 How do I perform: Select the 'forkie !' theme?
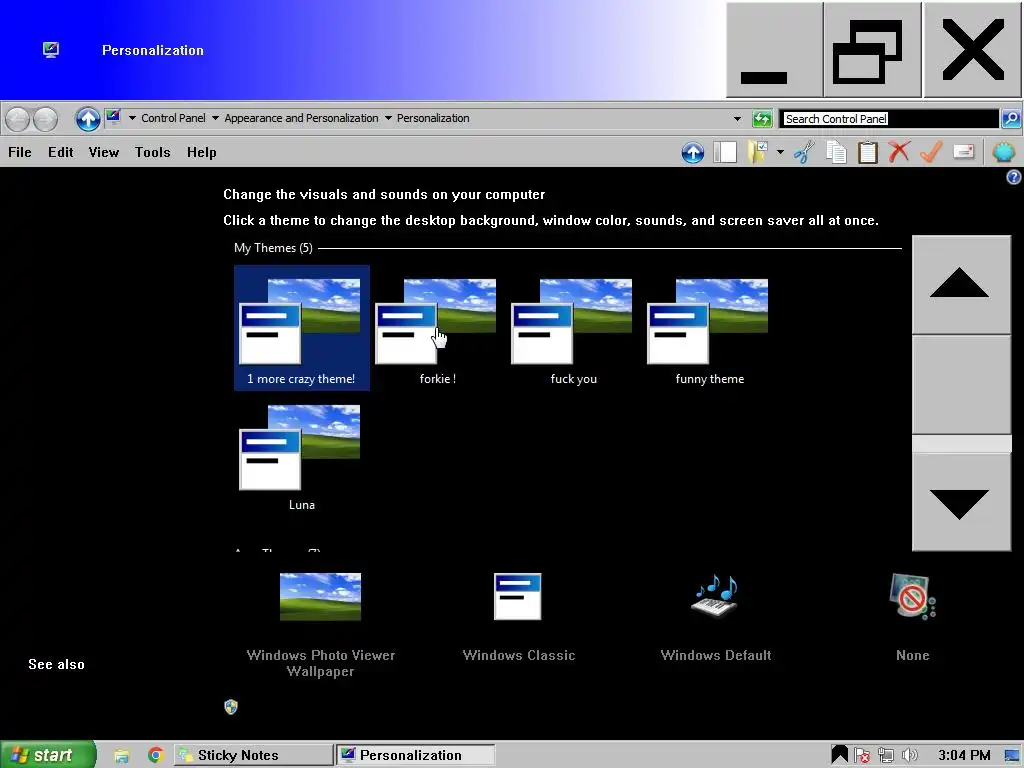tap(438, 328)
